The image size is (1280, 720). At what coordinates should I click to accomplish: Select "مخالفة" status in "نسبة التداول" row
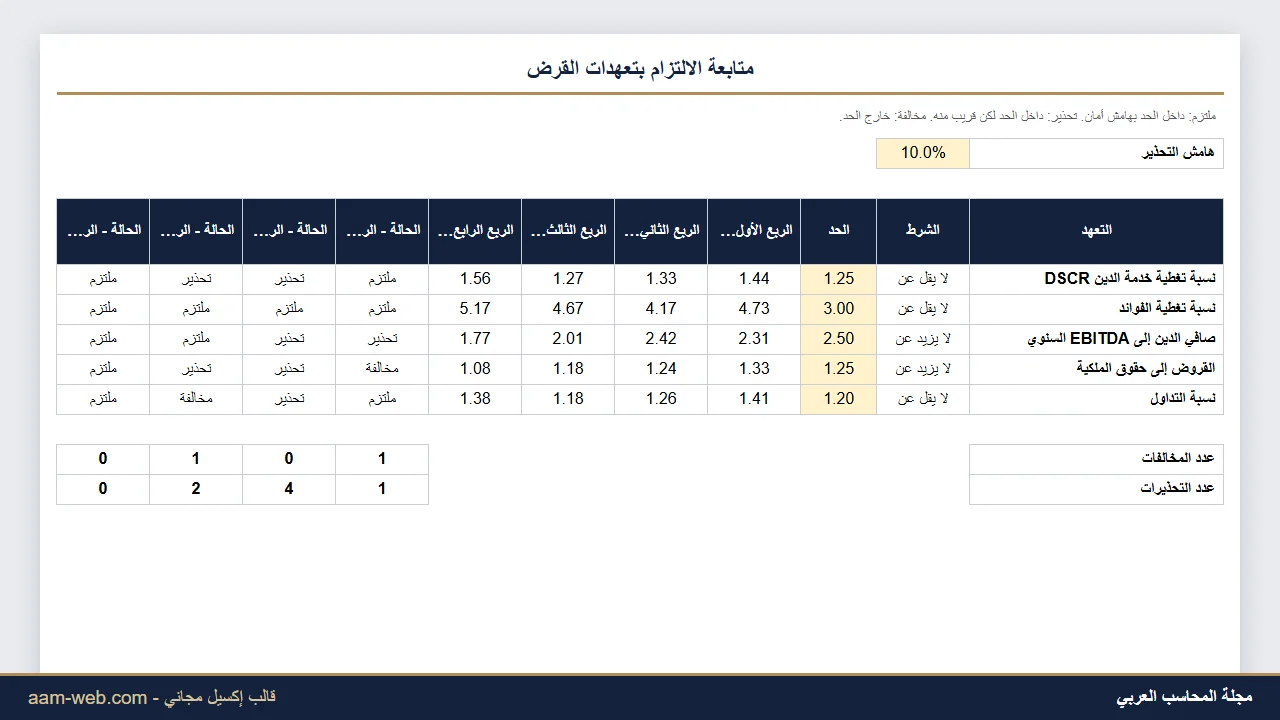tap(196, 399)
